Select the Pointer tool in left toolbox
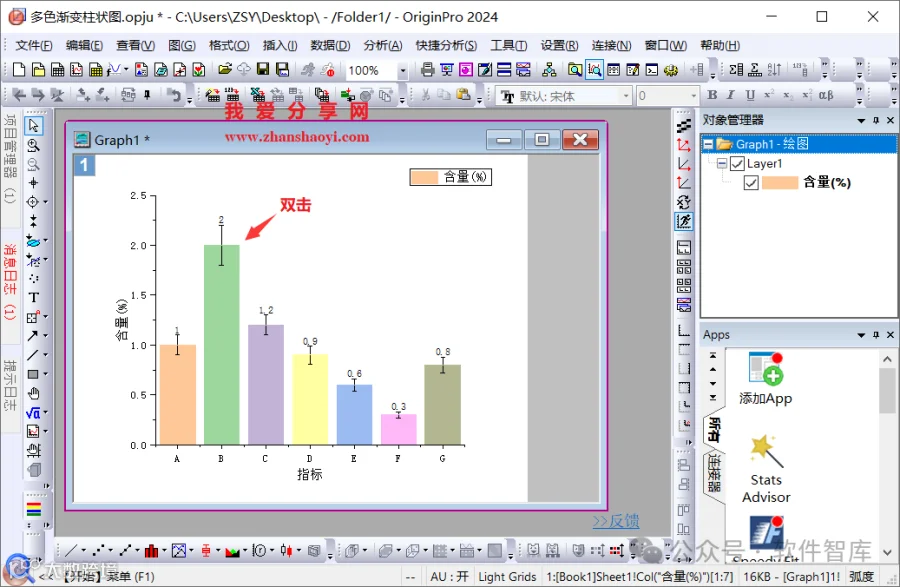 pyautogui.click(x=33, y=125)
